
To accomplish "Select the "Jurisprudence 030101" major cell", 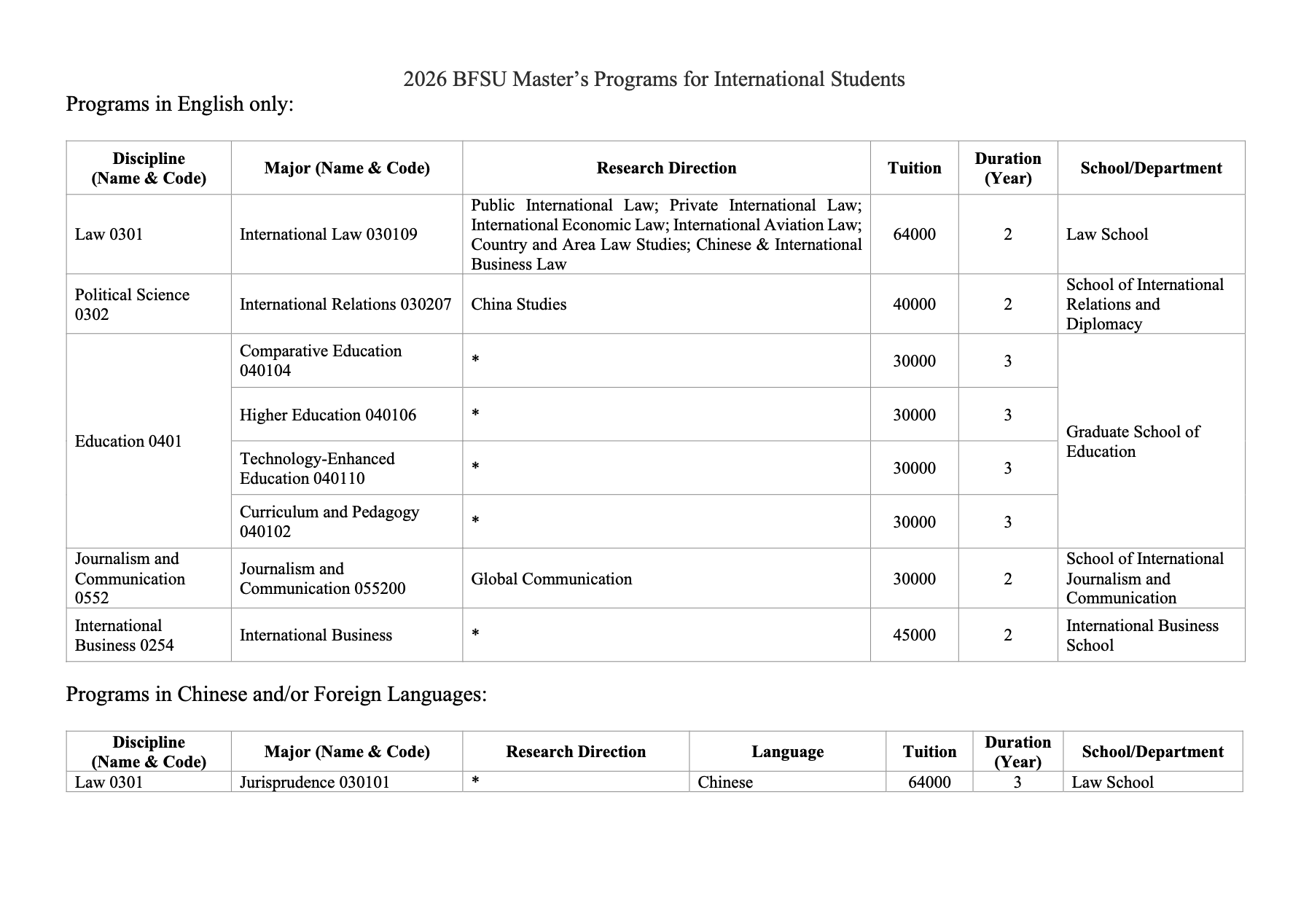I will pos(314,782).
